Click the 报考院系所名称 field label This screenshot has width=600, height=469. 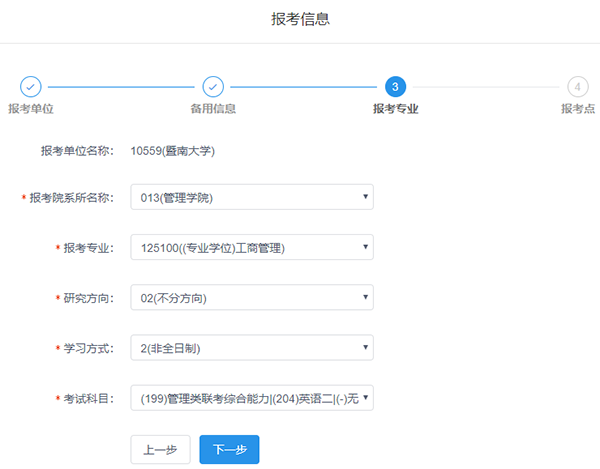point(72,198)
